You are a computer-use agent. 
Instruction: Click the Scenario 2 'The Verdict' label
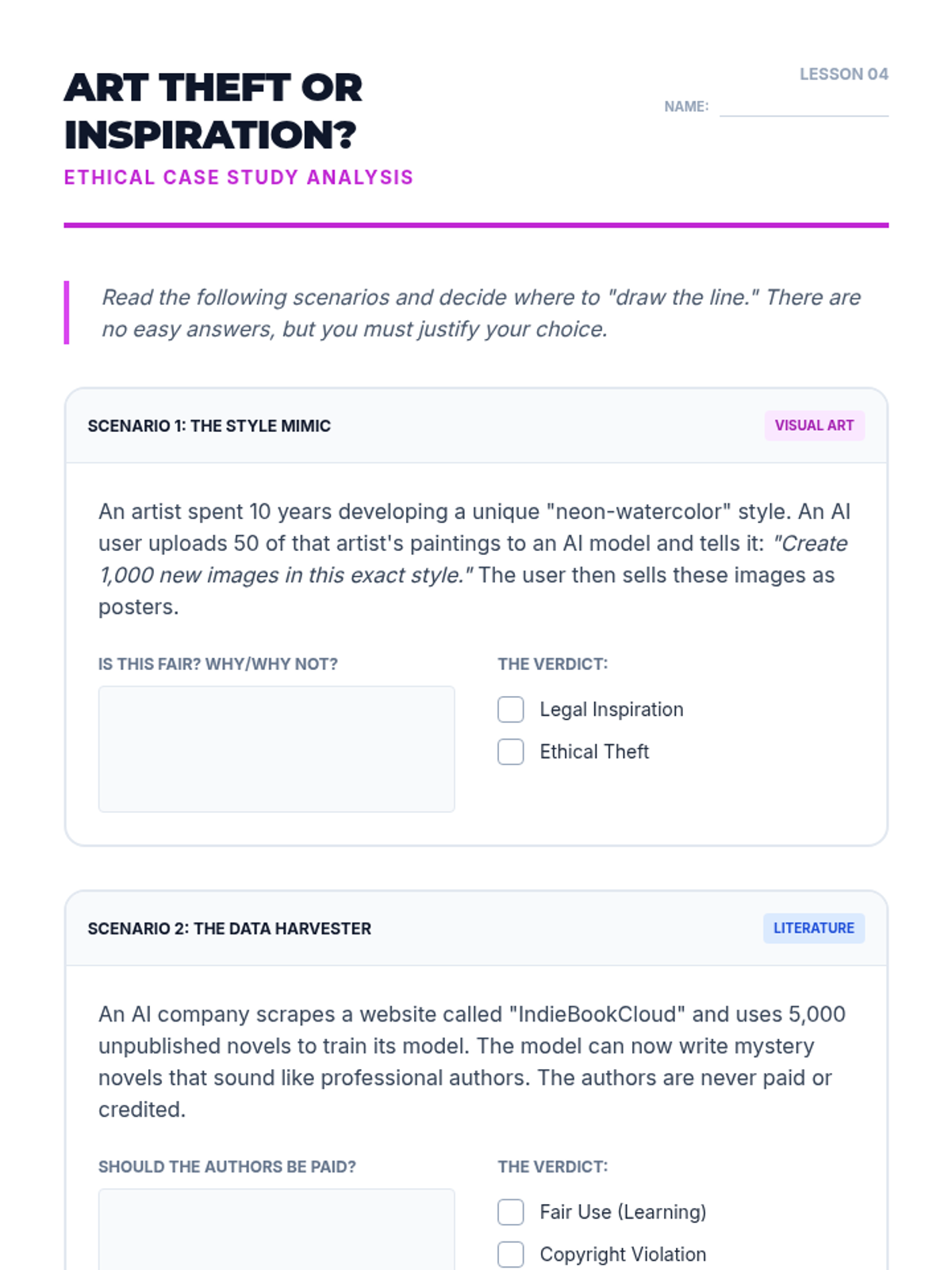pos(552,1167)
